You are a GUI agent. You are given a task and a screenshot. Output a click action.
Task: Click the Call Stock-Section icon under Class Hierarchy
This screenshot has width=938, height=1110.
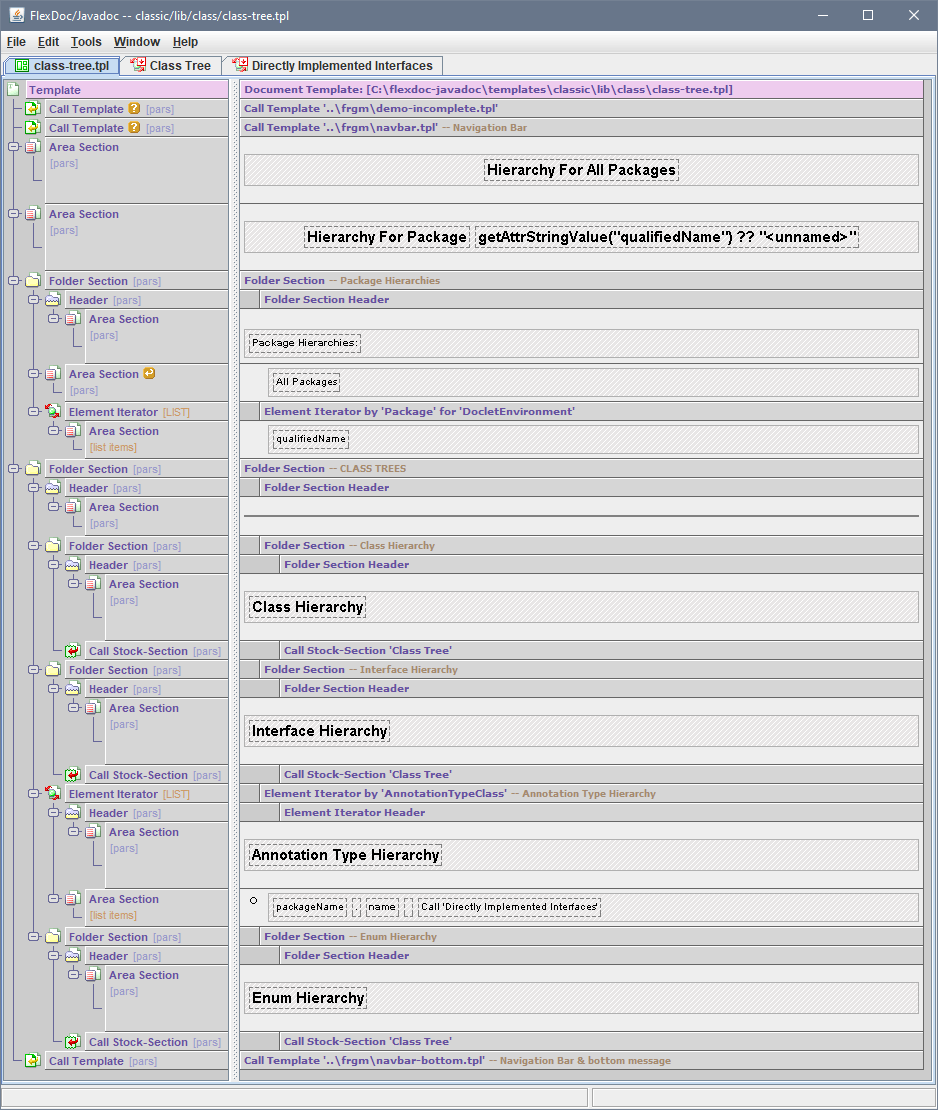point(73,651)
